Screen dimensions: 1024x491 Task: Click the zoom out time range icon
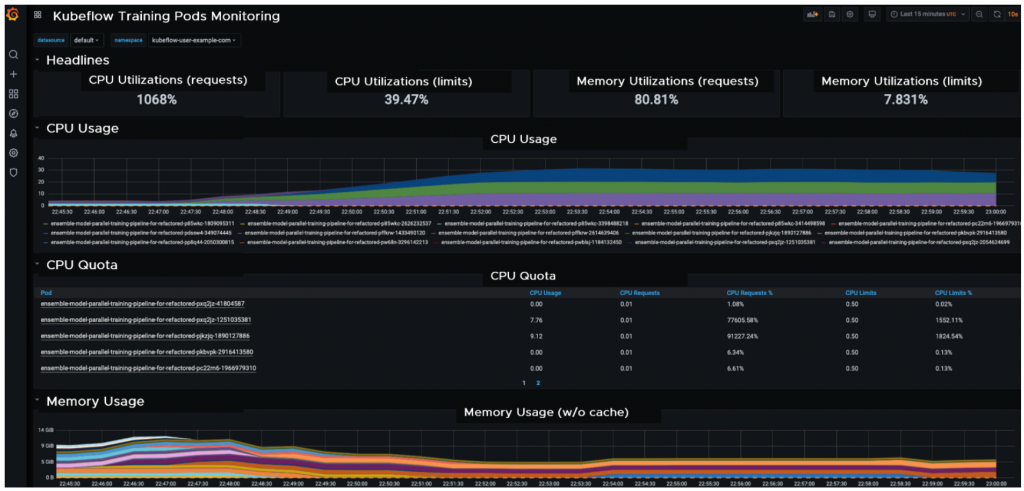pos(980,14)
